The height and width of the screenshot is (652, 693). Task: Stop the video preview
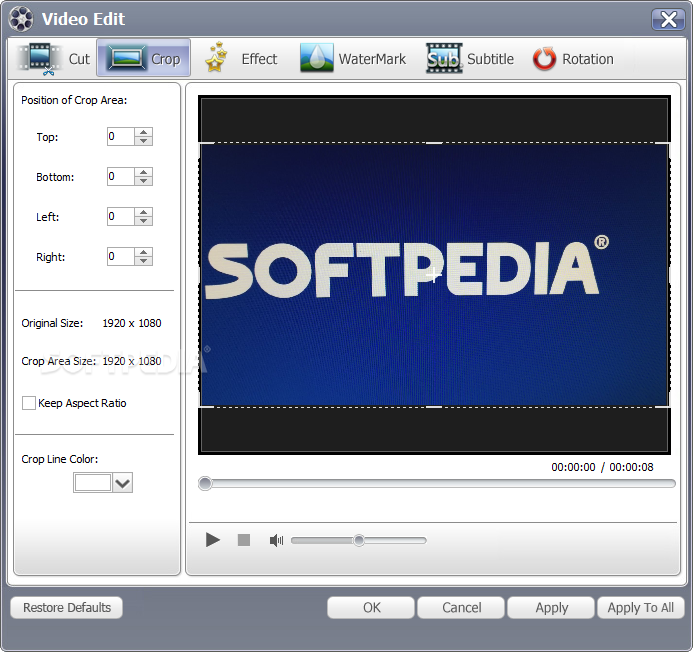click(244, 540)
